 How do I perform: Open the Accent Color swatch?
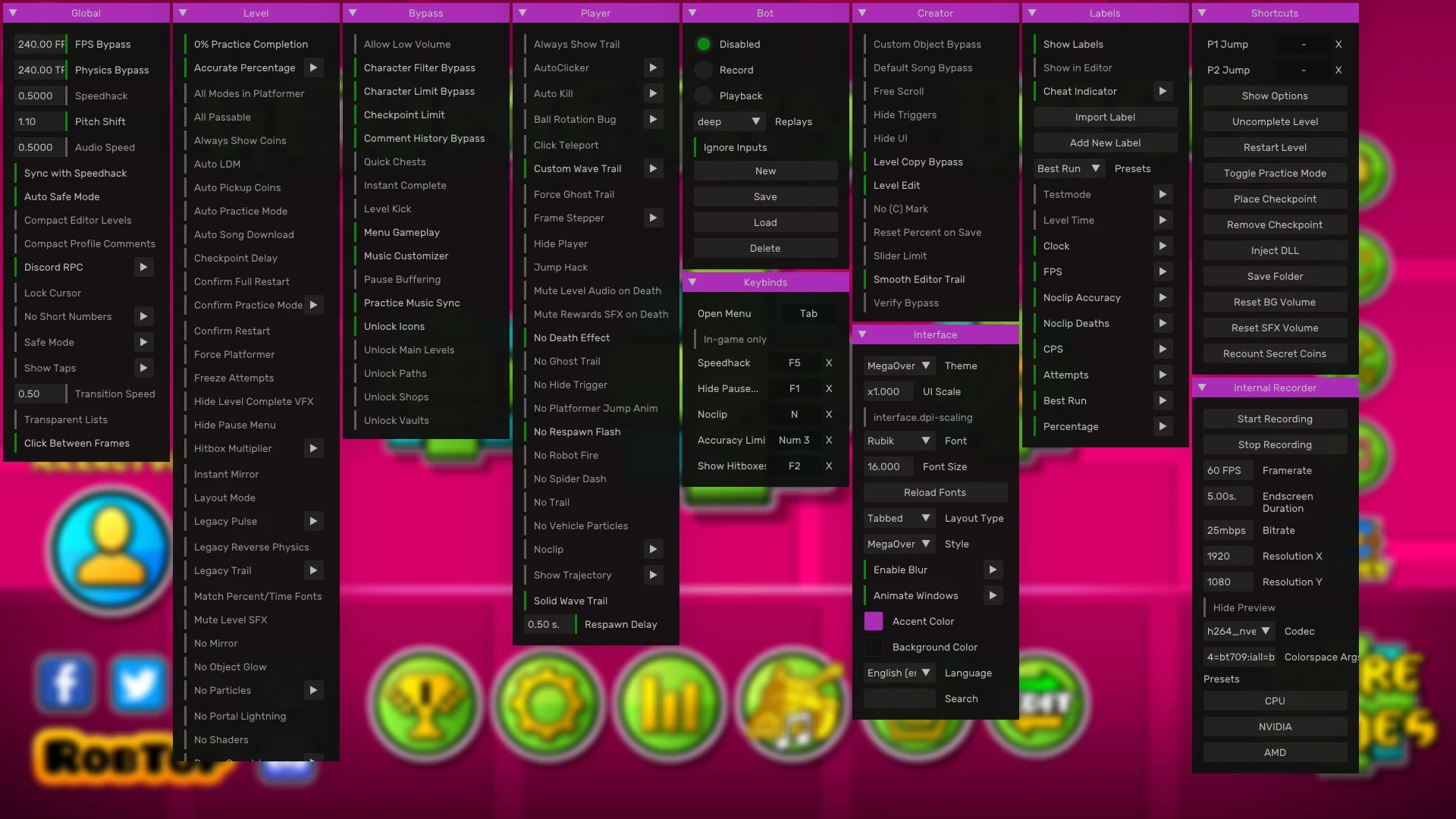(873, 621)
